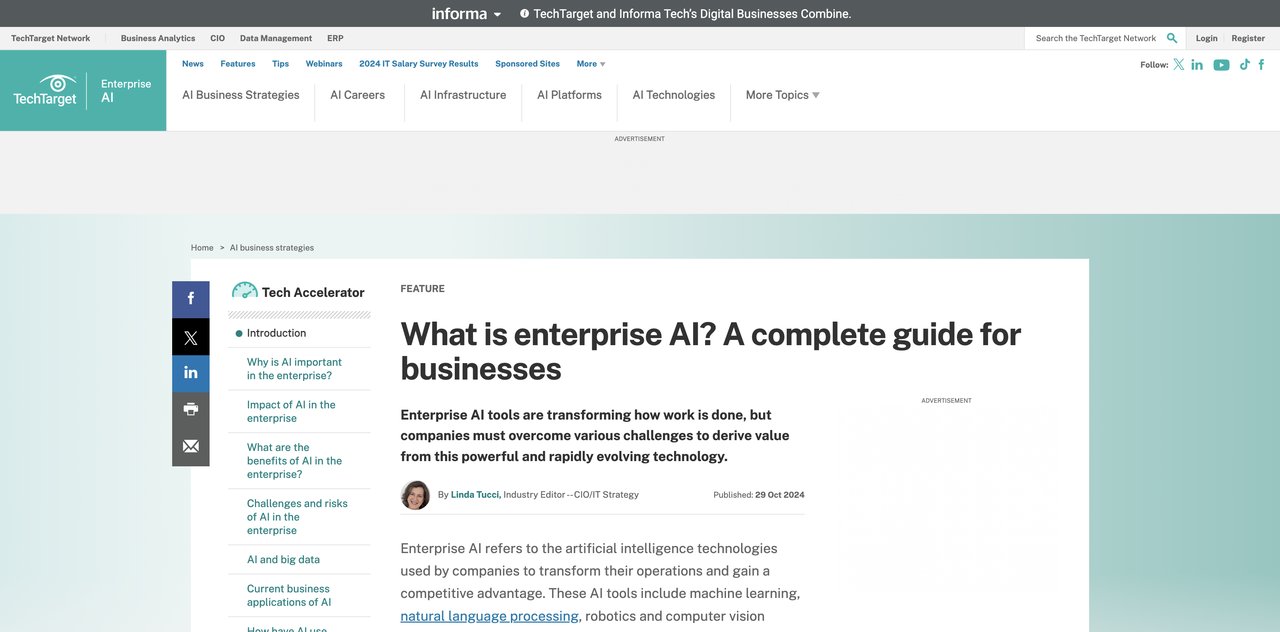Share the article on X
1280x632 pixels.
[x=191, y=337]
